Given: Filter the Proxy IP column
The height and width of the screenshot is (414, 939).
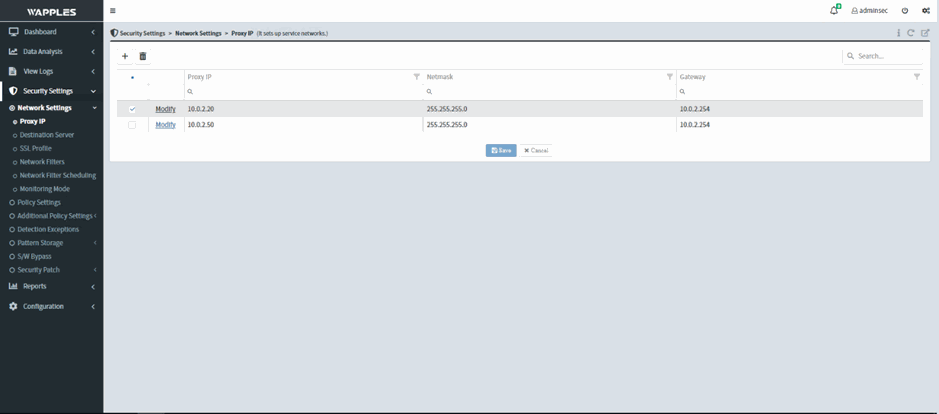Looking at the screenshot, I should 417,77.
